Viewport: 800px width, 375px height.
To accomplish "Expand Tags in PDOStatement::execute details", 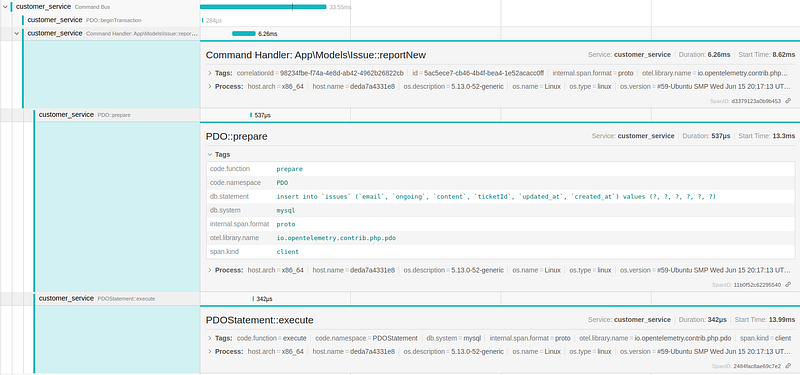I will pyautogui.click(x=220, y=338).
